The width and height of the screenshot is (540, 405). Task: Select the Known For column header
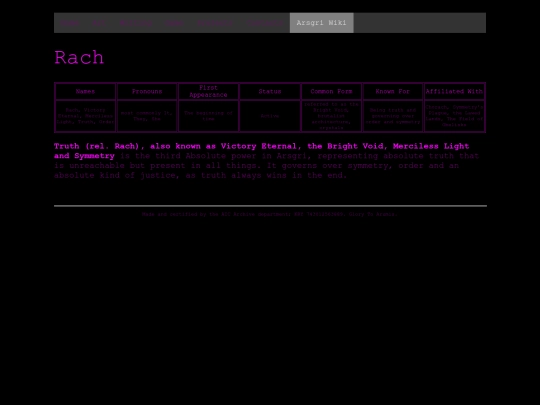[x=393, y=91]
